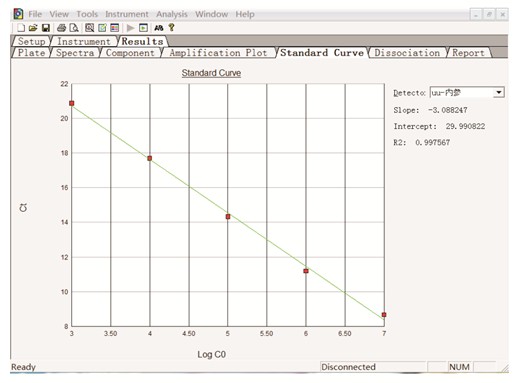This screenshot has height=383, width=522.
Task: Click the magnifier find icon in toolbar
Action: point(89,28)
